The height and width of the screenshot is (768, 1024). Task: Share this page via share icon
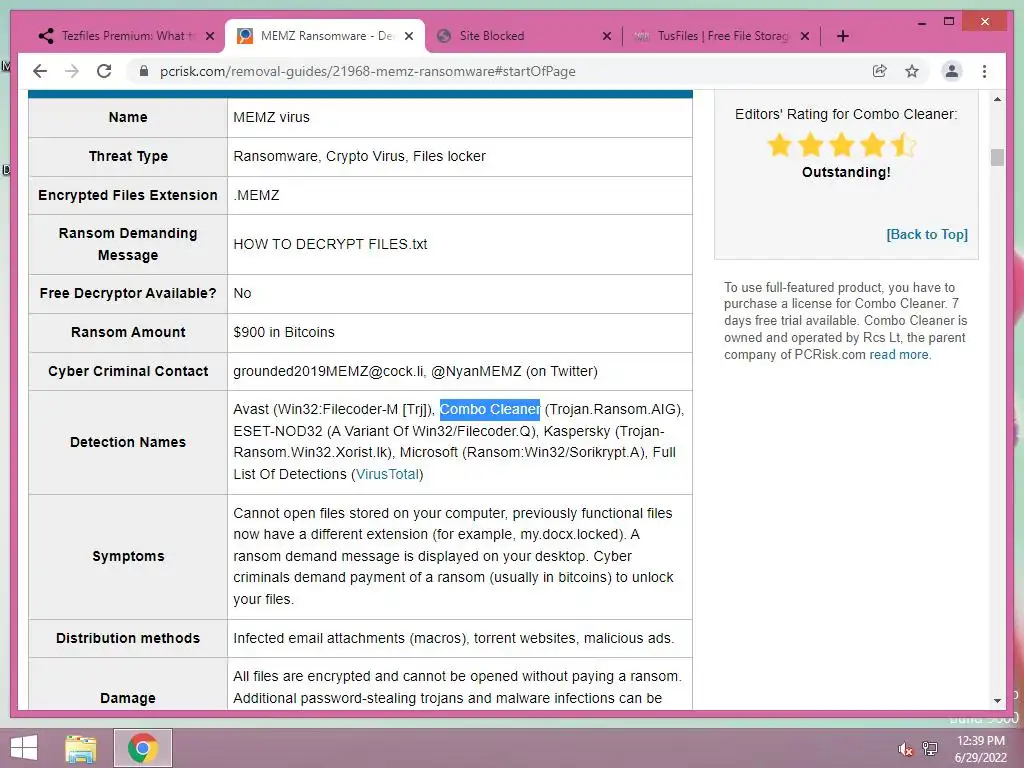pyautogui.click(x=880, y=71)
